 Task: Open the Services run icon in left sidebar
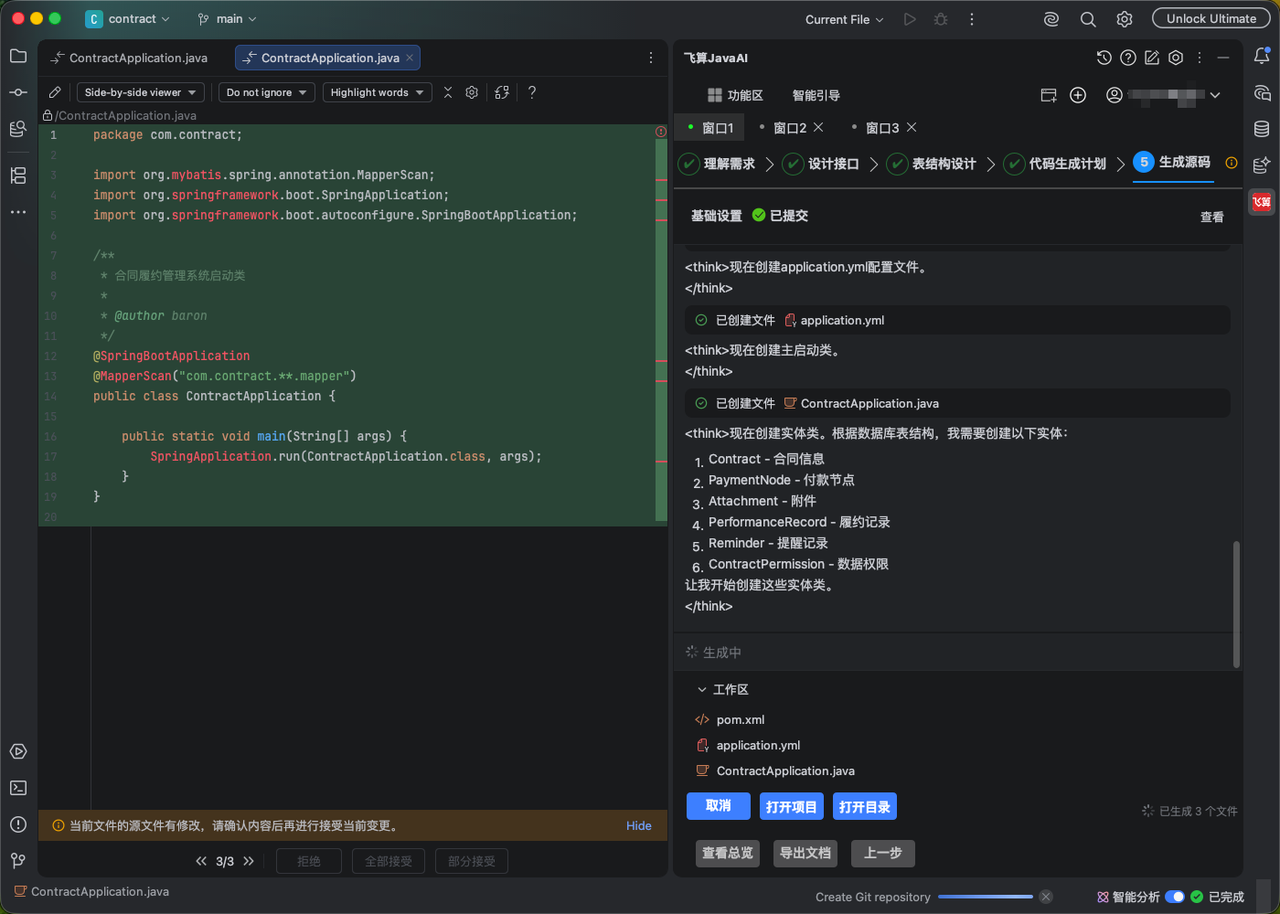18,752
